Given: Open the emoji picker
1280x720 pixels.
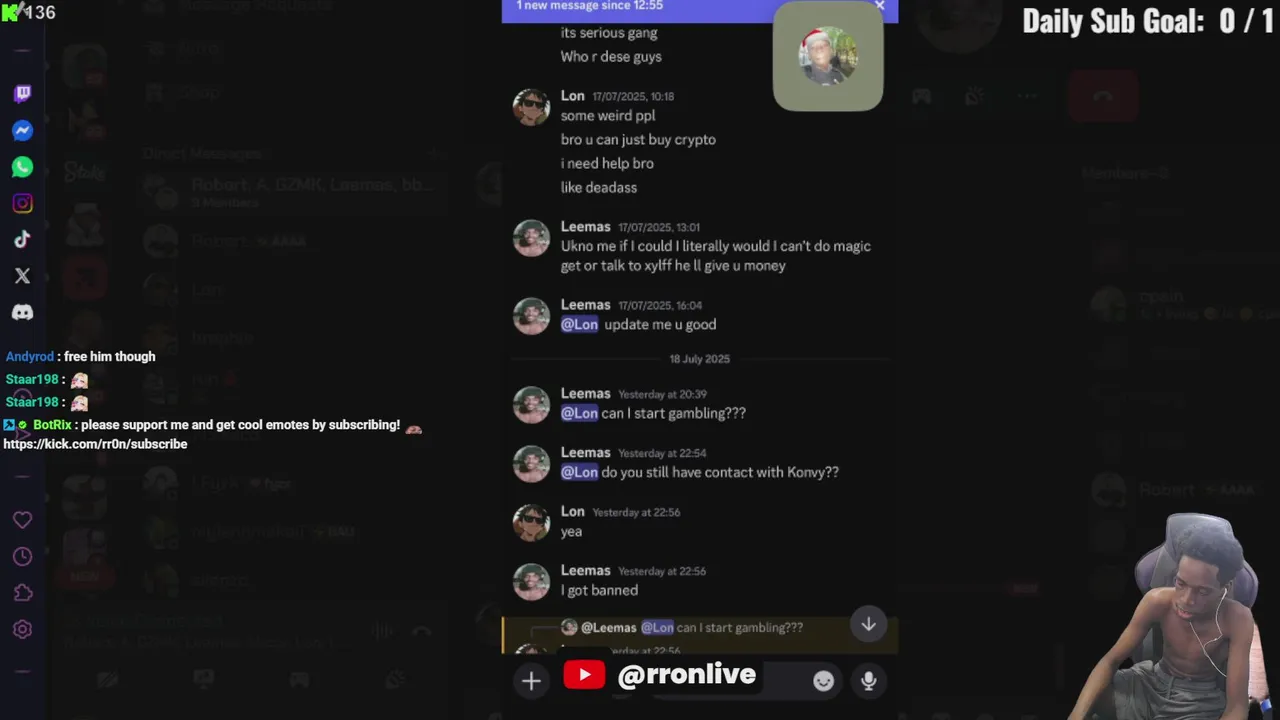Looking at the screenshot, I should tap(823, 681).
